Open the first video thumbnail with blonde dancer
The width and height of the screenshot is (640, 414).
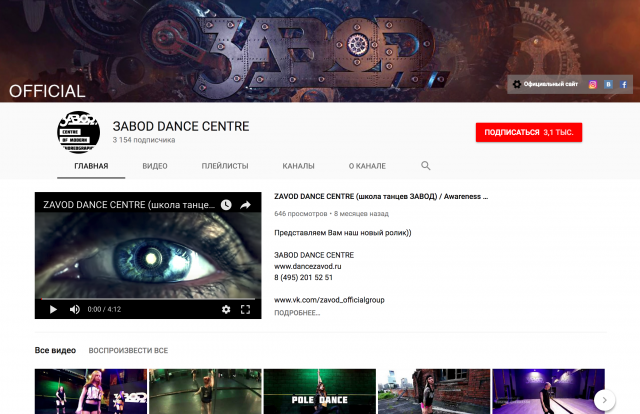[x=91, y=392]
